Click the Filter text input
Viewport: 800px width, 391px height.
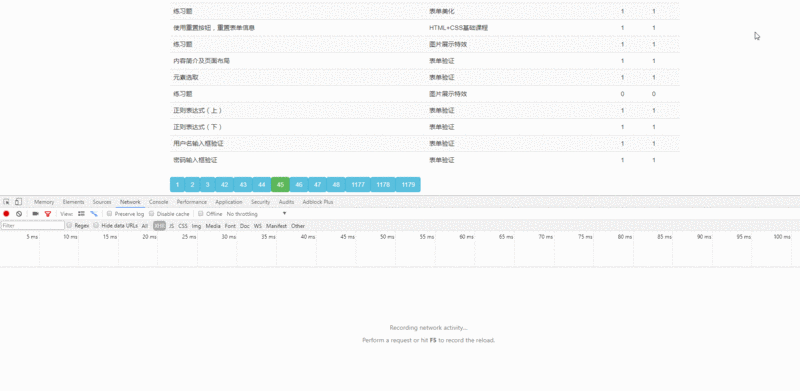tap(33, 226)
